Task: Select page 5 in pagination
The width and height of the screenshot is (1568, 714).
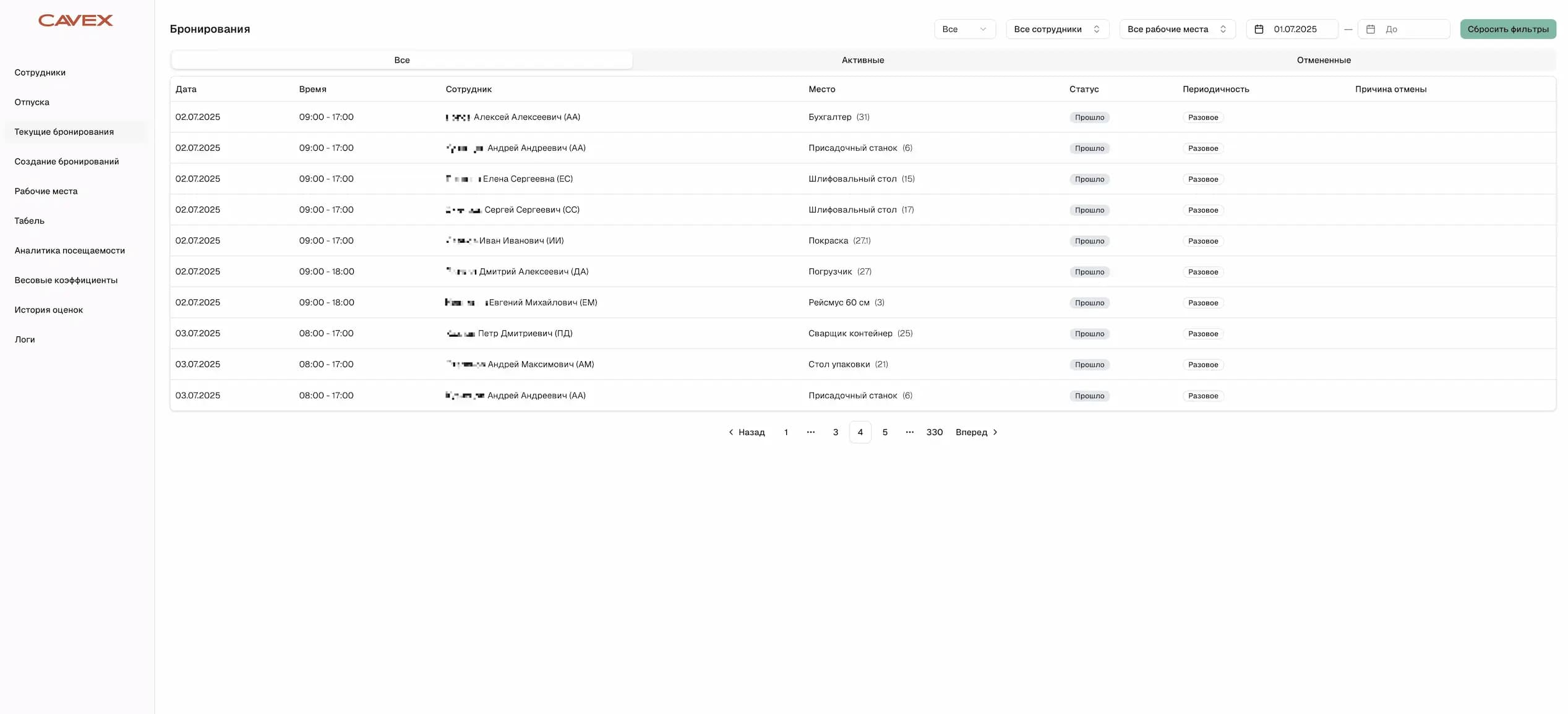Action: 885,432
